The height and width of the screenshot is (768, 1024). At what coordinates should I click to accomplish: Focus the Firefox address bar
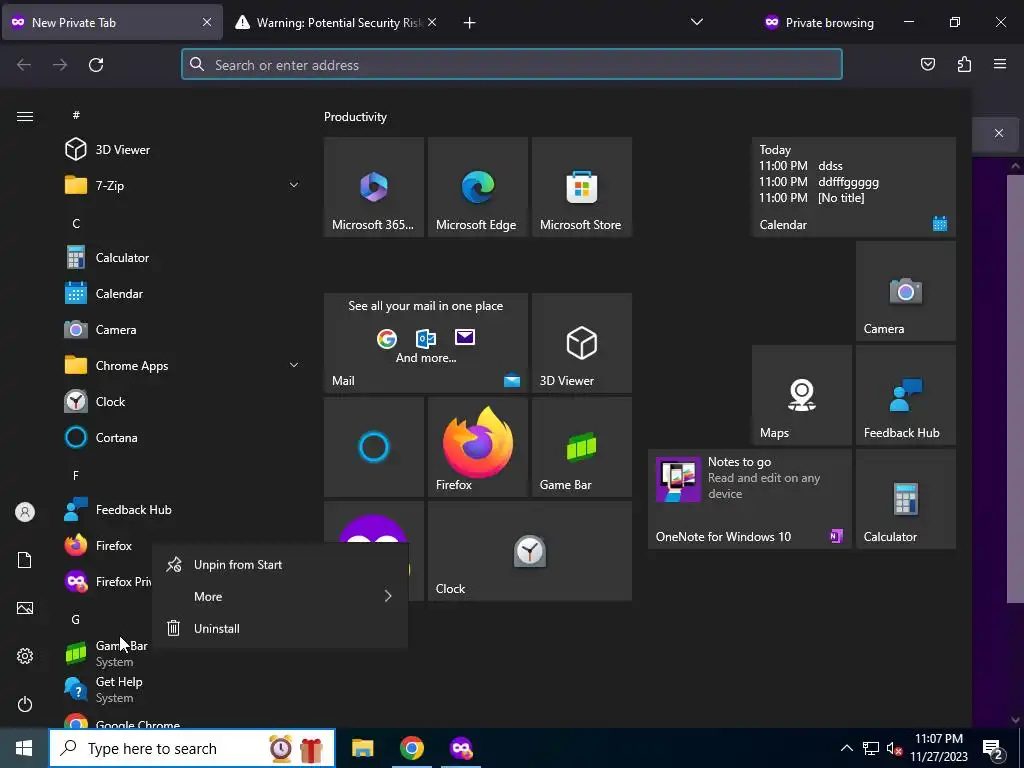click(x=511, y=65)
